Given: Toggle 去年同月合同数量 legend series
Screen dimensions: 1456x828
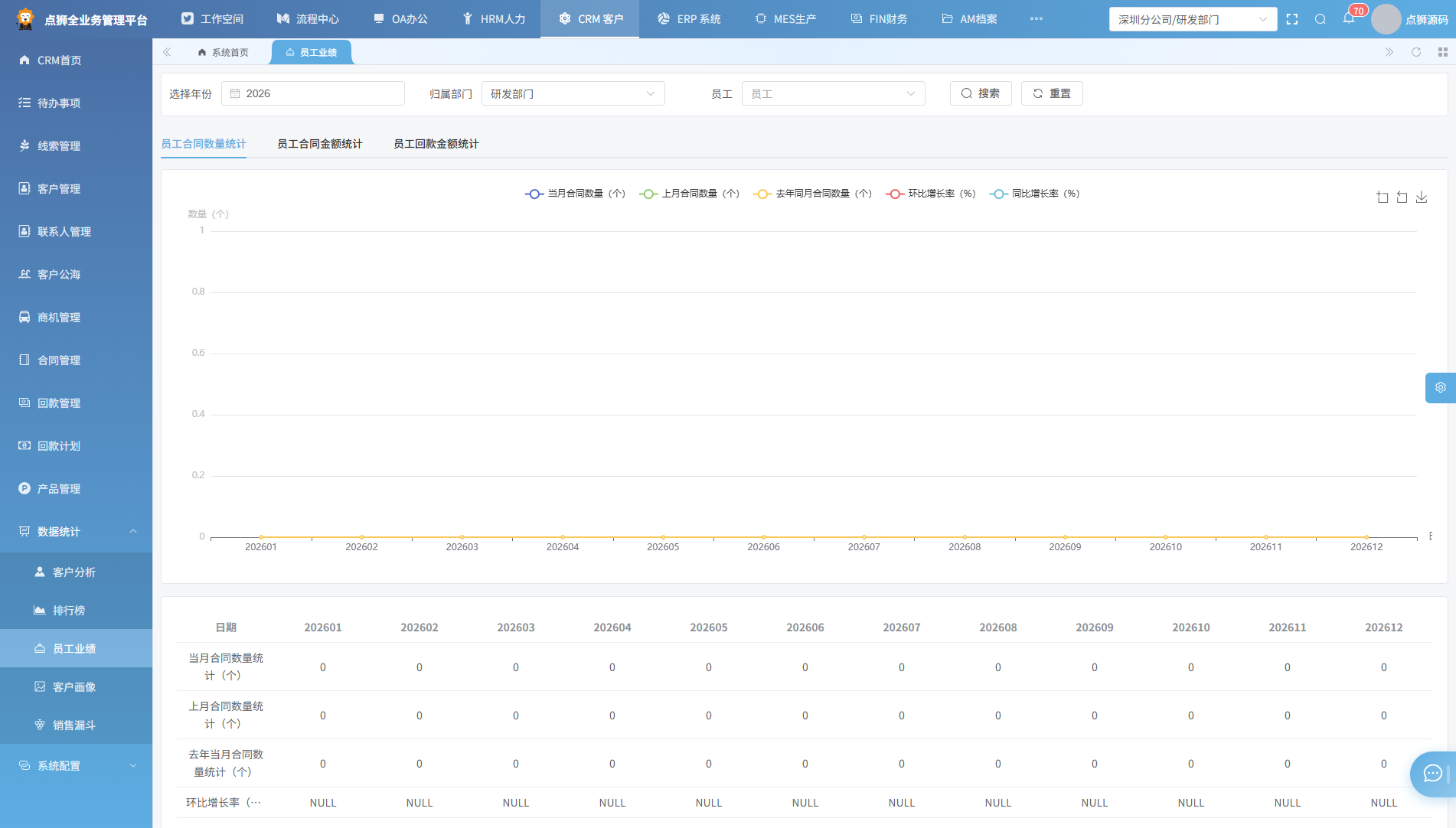Looking at the screenshot, I should tap(812, 194).
